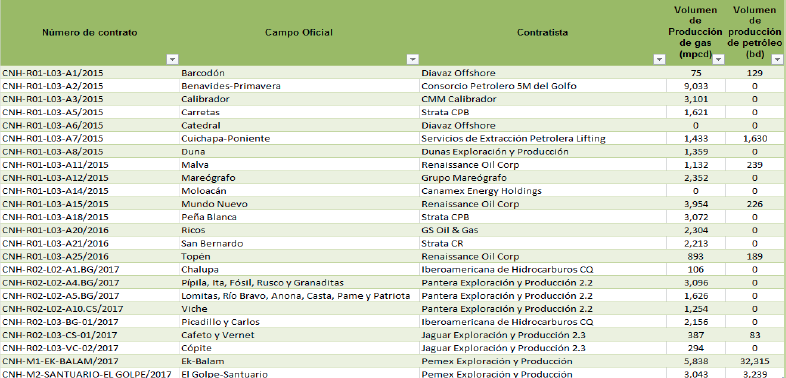
Task: Select the gas volume cell 9,033
Action: pyautogui.click(x=696, y=86)
